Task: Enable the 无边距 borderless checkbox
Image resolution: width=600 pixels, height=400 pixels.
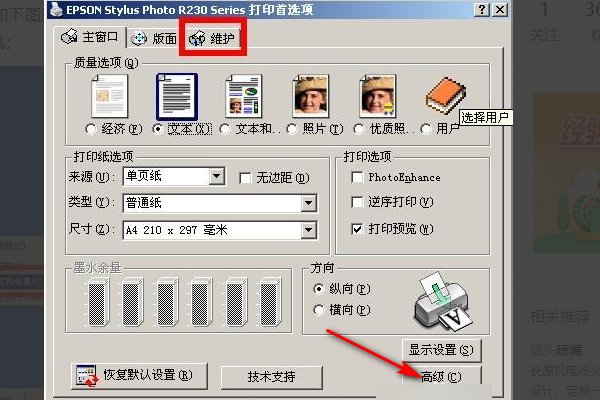Action: click(245, 178)
